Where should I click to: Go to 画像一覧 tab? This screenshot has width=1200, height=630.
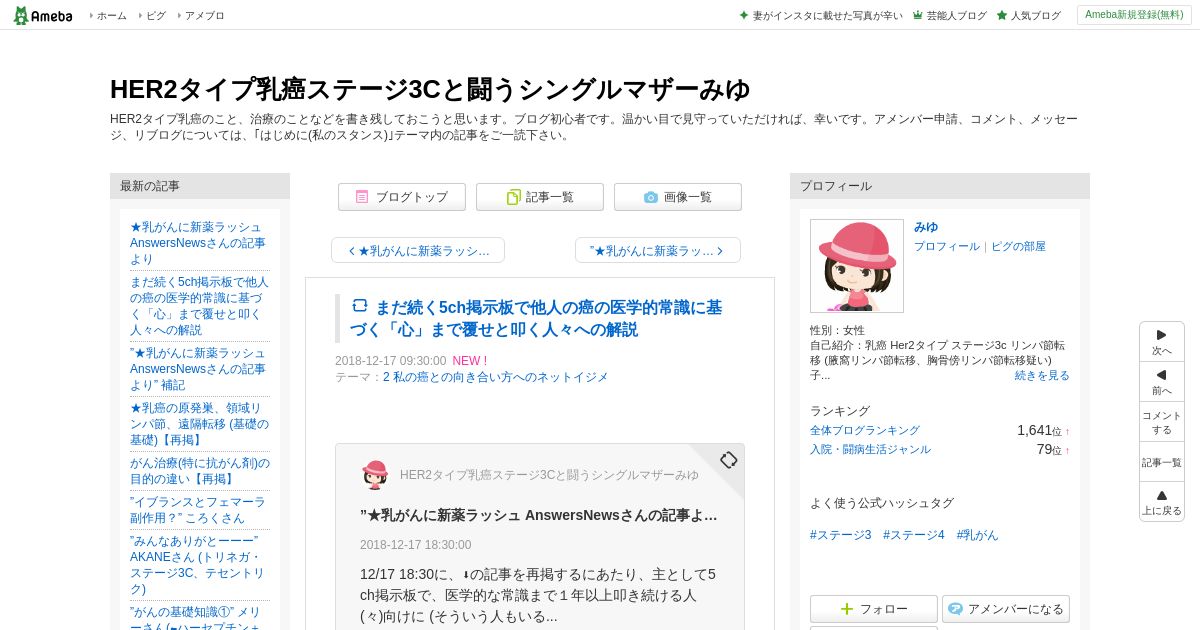(x=678, y=197)
